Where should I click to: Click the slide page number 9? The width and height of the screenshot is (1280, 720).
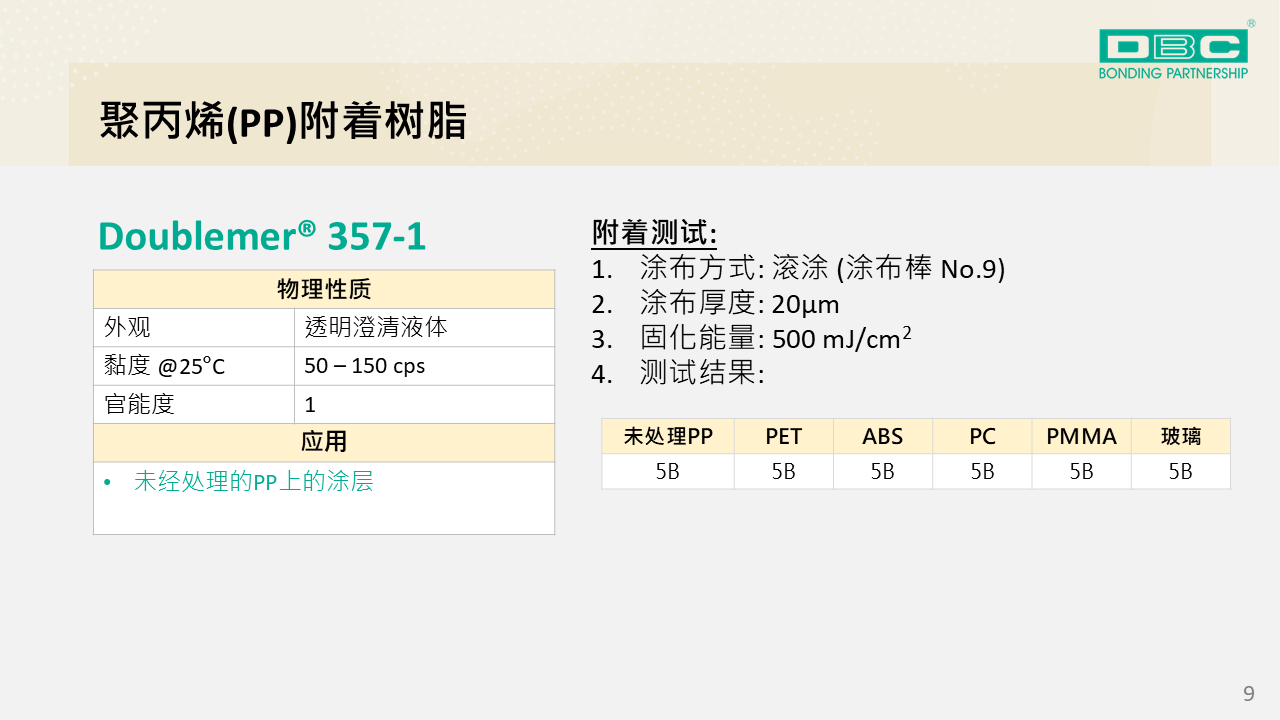pos(1248,693)
